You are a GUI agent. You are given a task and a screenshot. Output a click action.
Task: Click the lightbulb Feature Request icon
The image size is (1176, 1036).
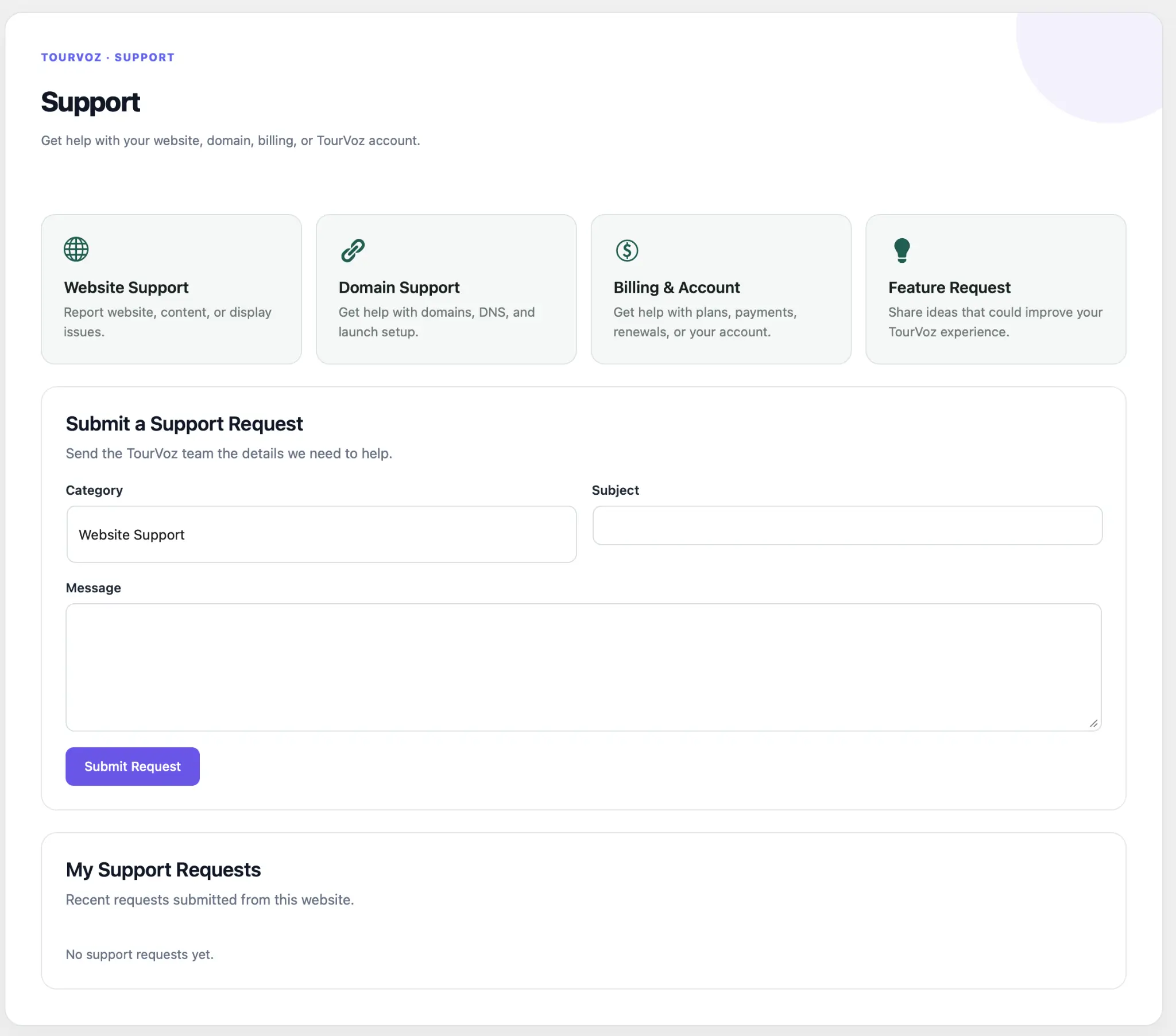pos(902,250)
